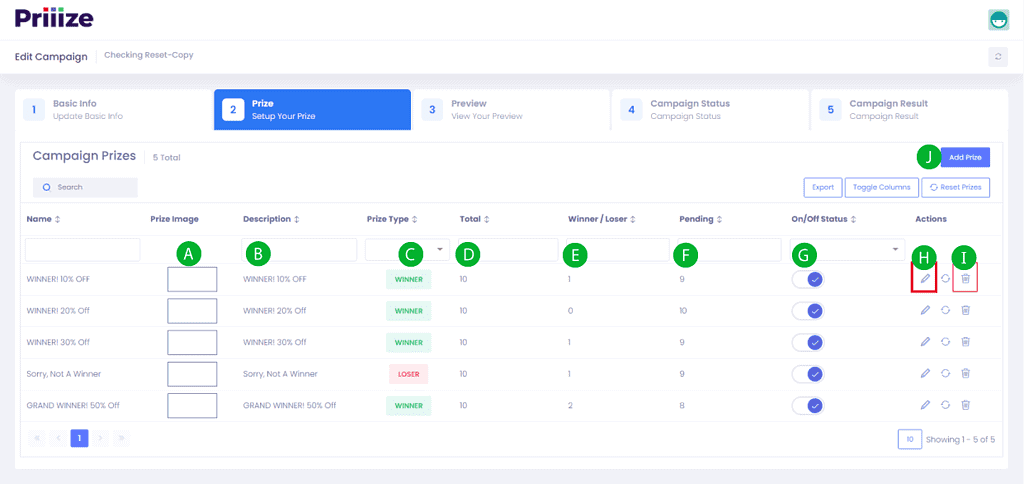Reset the GRAND WINNER! 50% Off prize

point(945,405)
